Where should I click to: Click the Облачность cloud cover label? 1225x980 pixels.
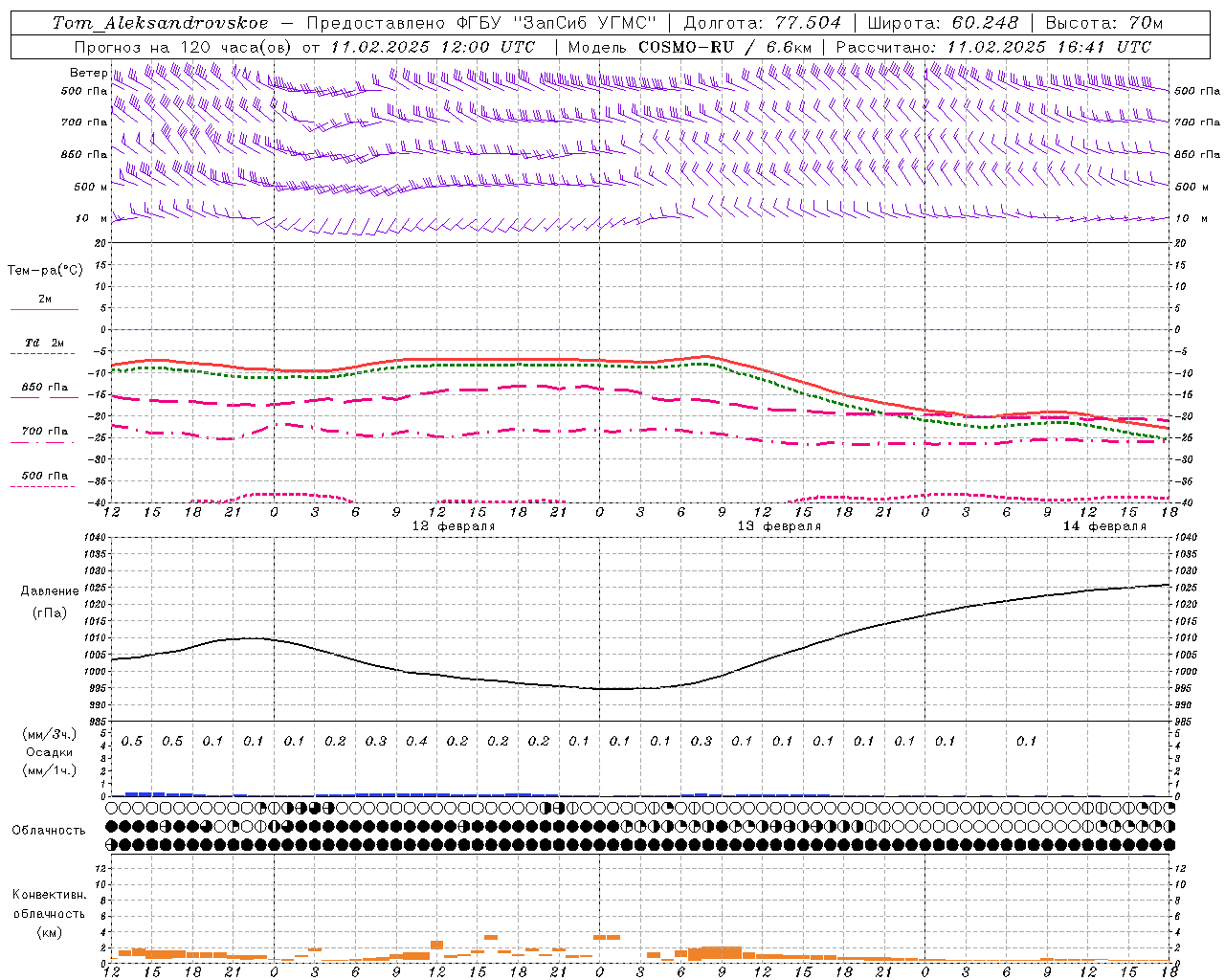[49, 830]
